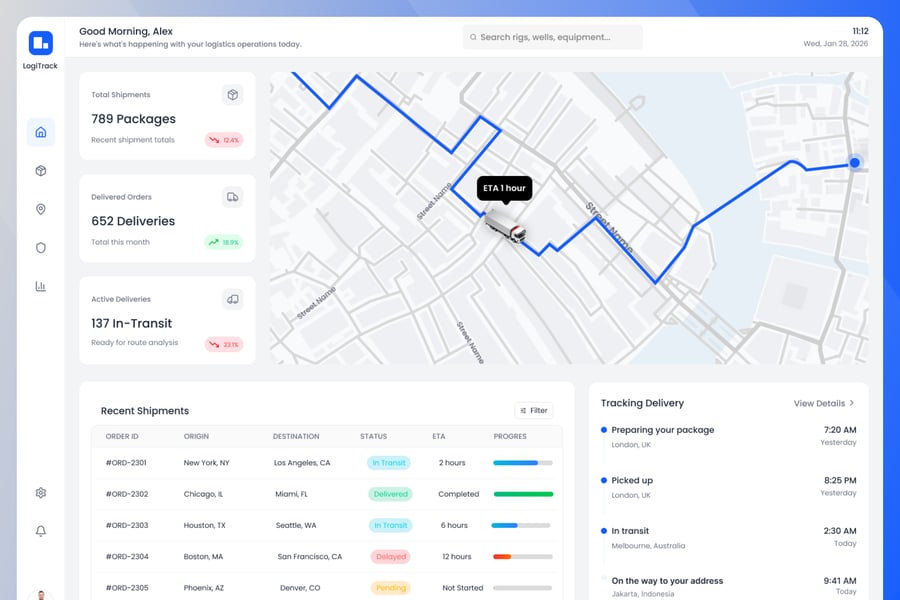
Task: Click the LogiTrack logo icon
Action: click(40, 43)
